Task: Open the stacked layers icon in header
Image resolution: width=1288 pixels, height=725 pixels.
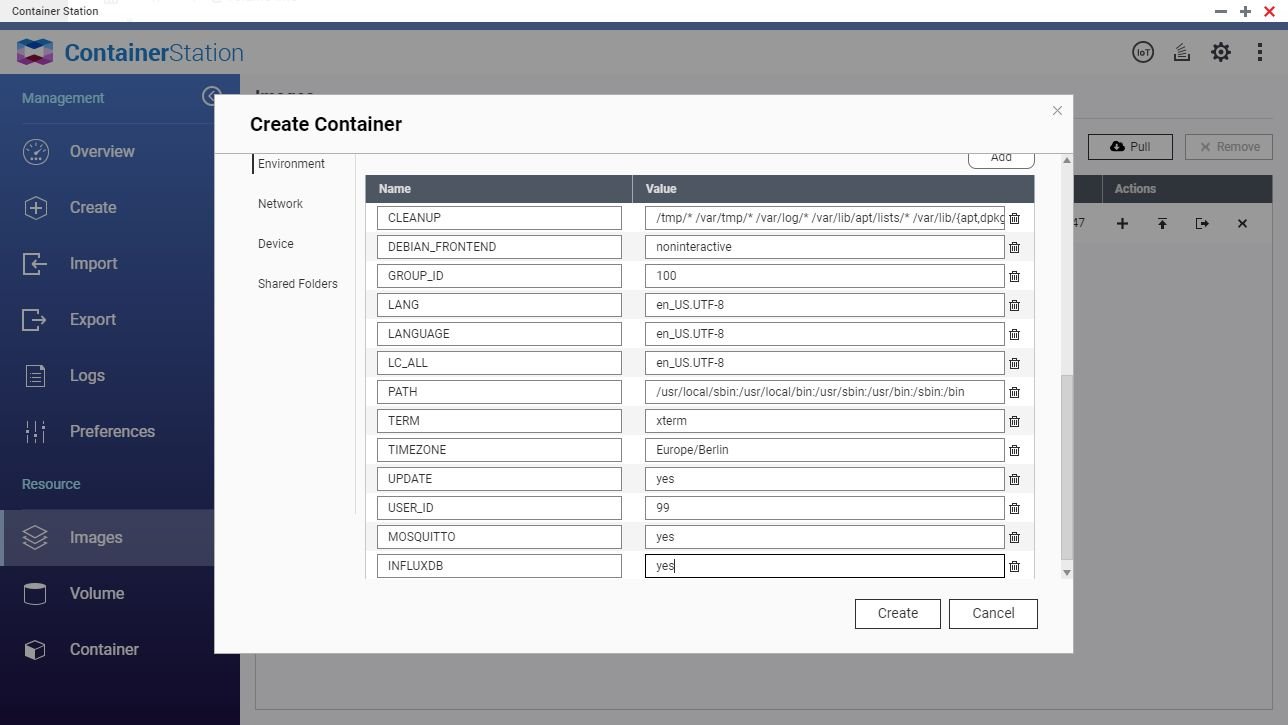Action: point(1181,53)
